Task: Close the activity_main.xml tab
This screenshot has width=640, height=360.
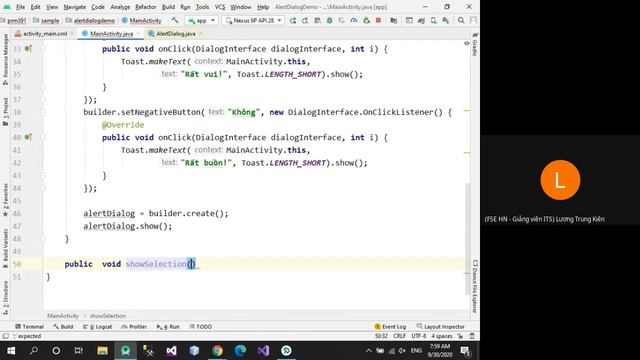Action: point(72,33)
